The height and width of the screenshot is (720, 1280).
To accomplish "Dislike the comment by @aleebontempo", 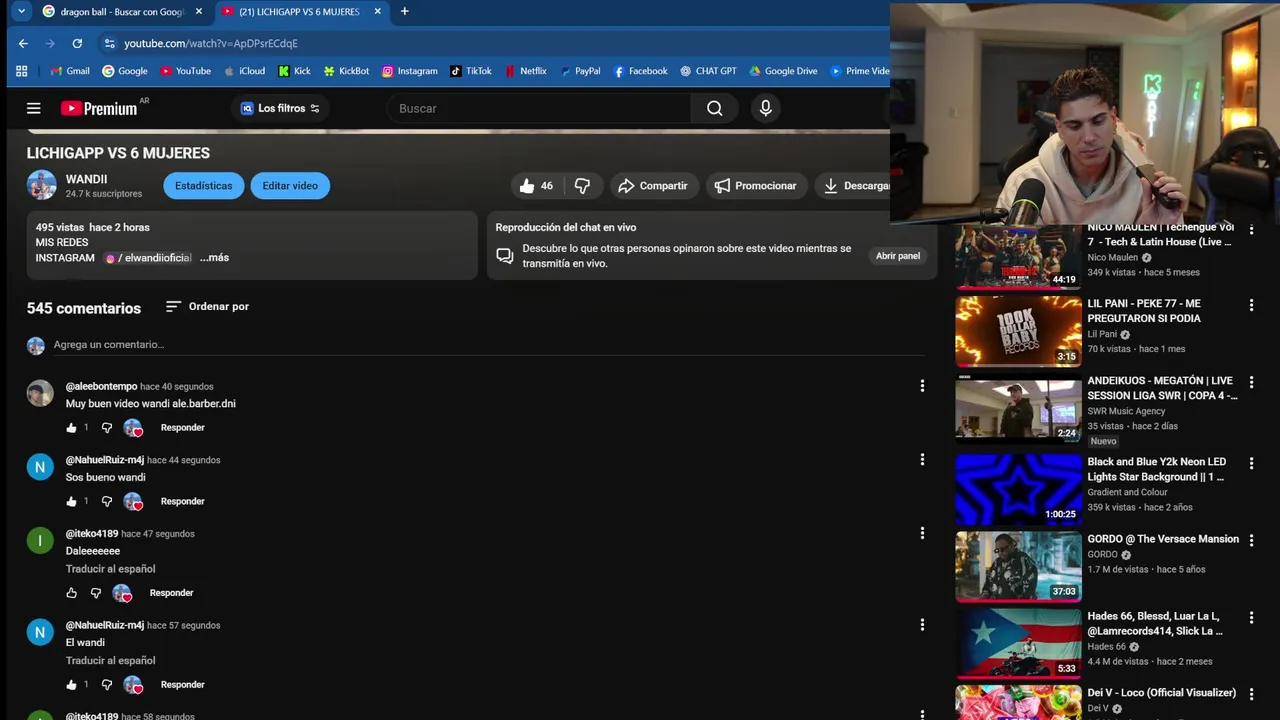I will [x=107, y=428].
